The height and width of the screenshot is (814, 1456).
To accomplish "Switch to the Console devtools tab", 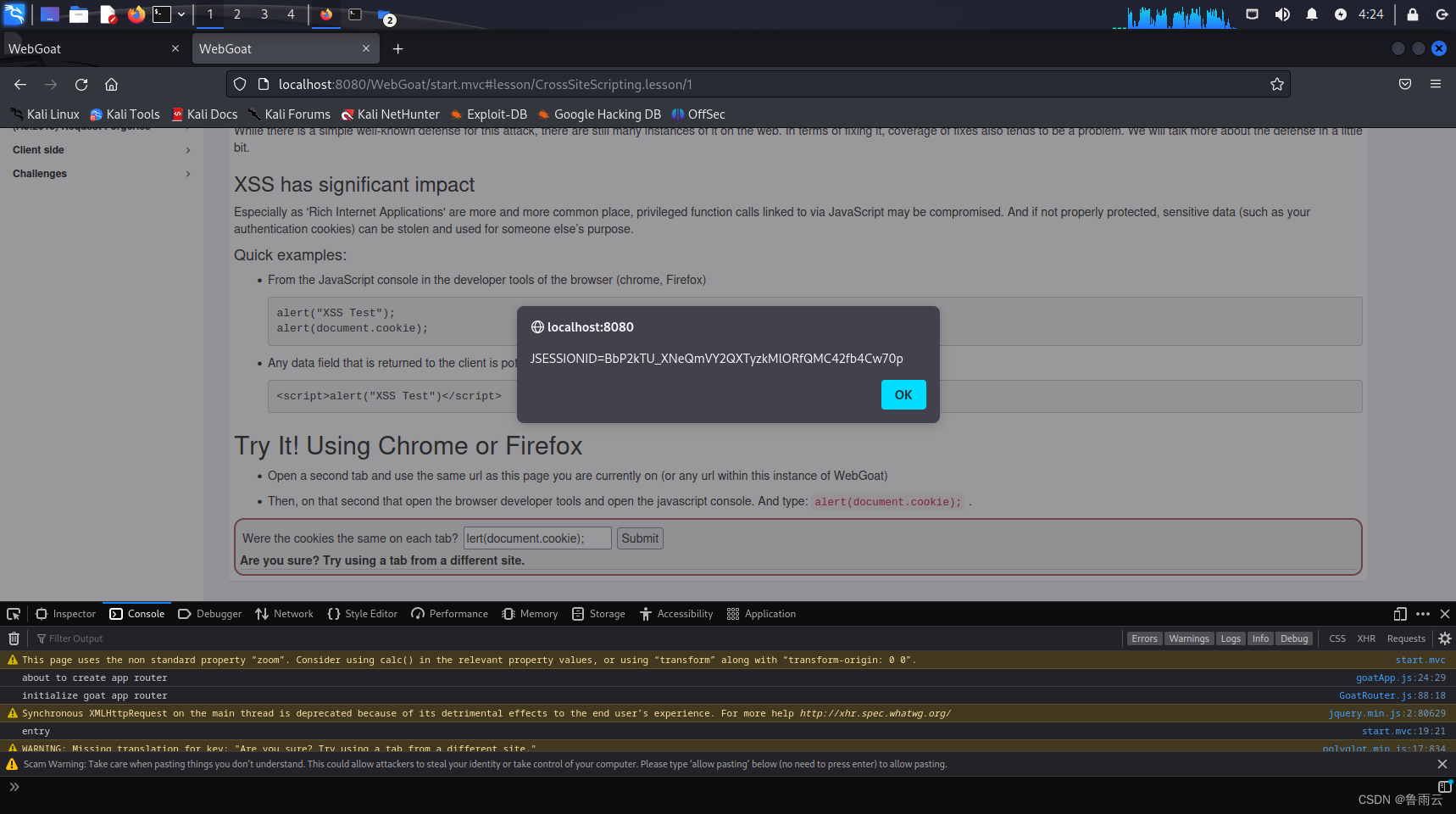I will point(136,614).
